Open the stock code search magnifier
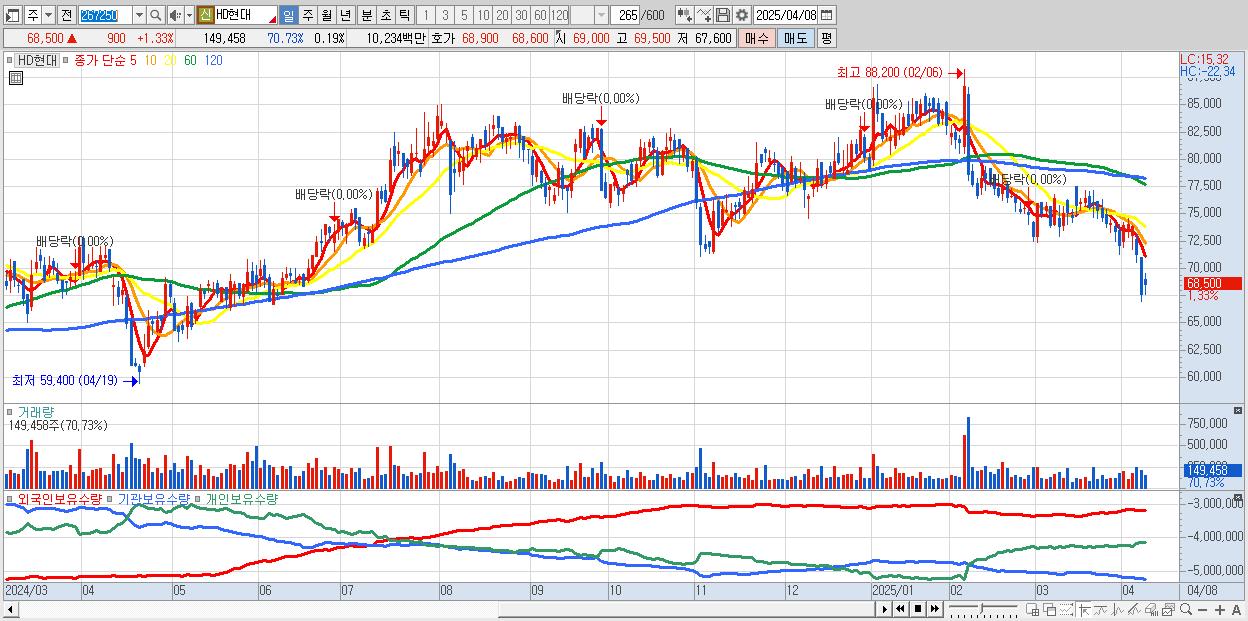The width and height of the screenshot is (1248, 621). (x=155, y=15)
